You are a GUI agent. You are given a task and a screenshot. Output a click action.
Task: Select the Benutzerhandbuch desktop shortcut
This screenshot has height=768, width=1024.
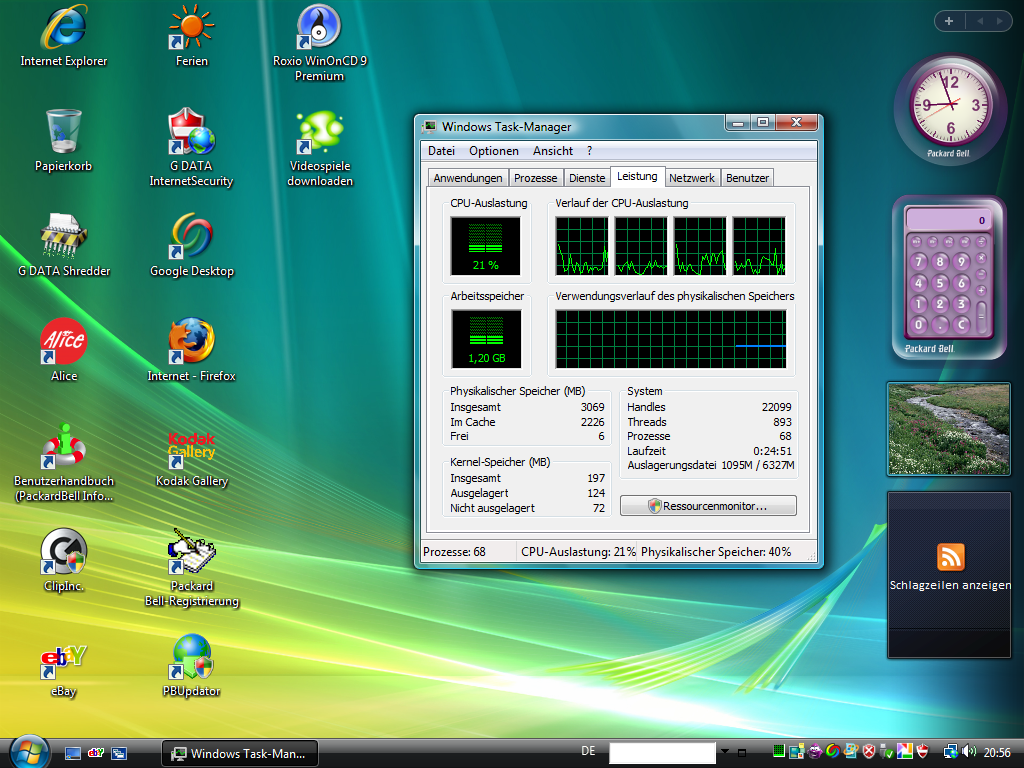click(x=63, y=463)
